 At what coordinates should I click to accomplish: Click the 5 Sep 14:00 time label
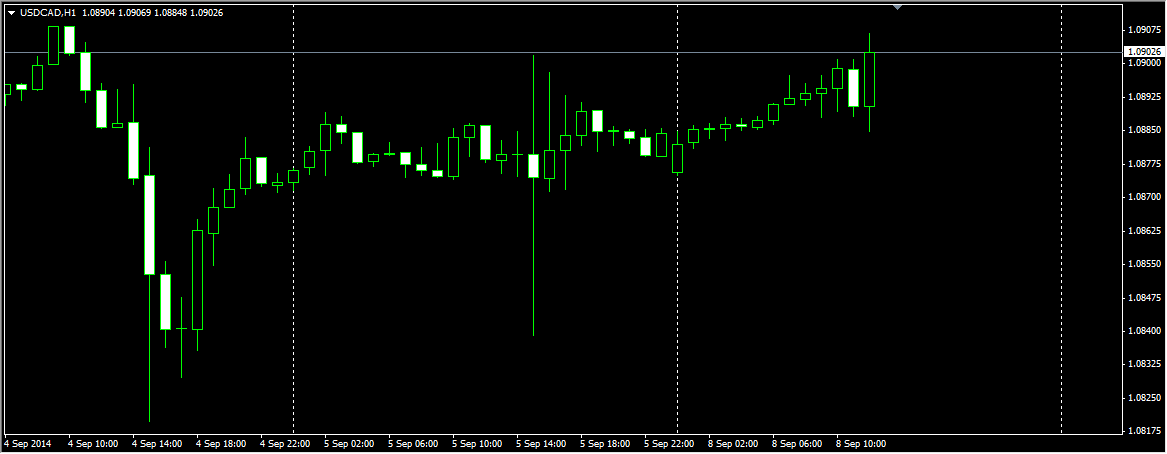pyautogui.click(x=540, y=444)
